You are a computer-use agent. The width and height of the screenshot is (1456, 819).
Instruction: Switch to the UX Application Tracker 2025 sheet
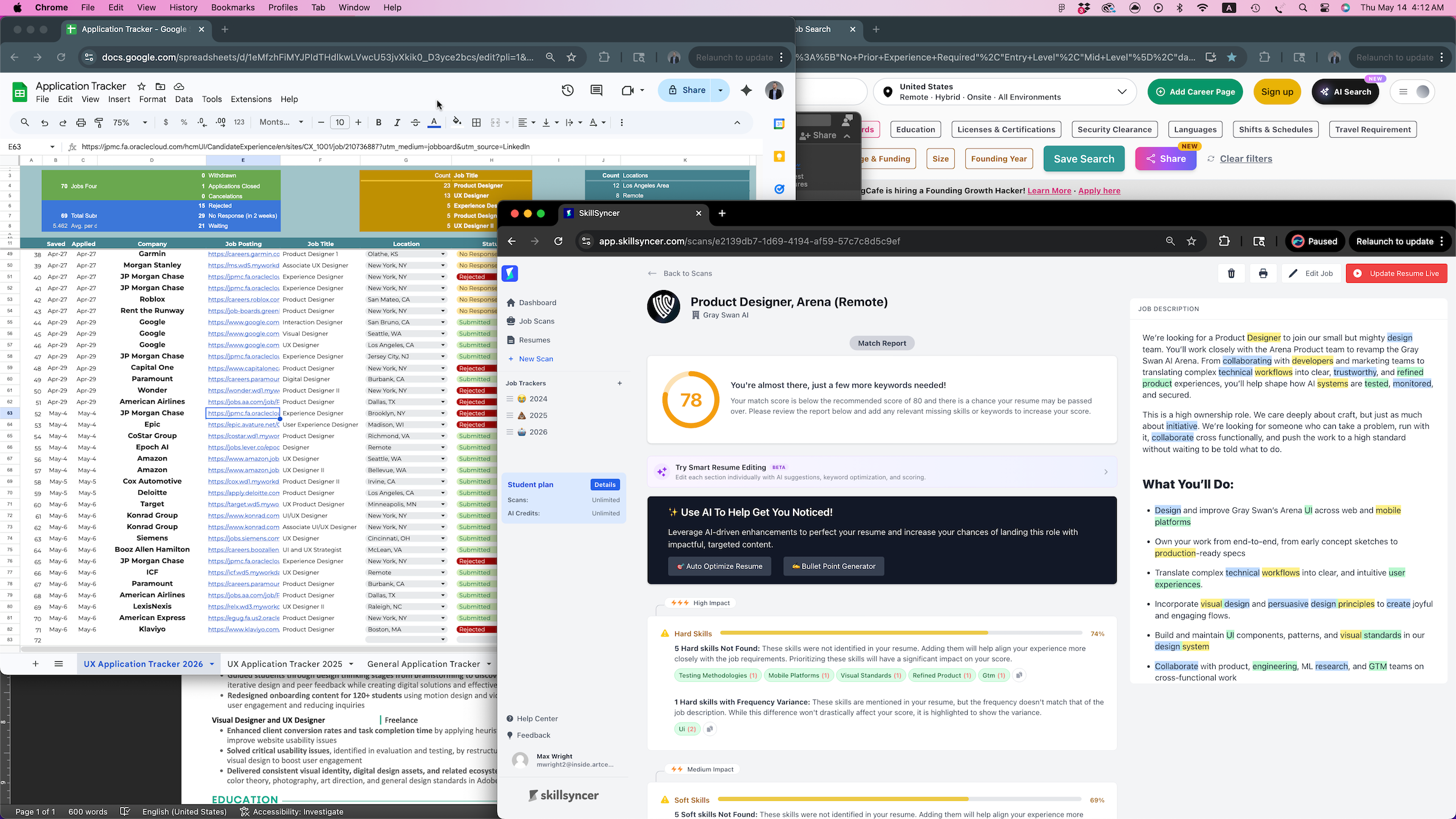[285, 664]
